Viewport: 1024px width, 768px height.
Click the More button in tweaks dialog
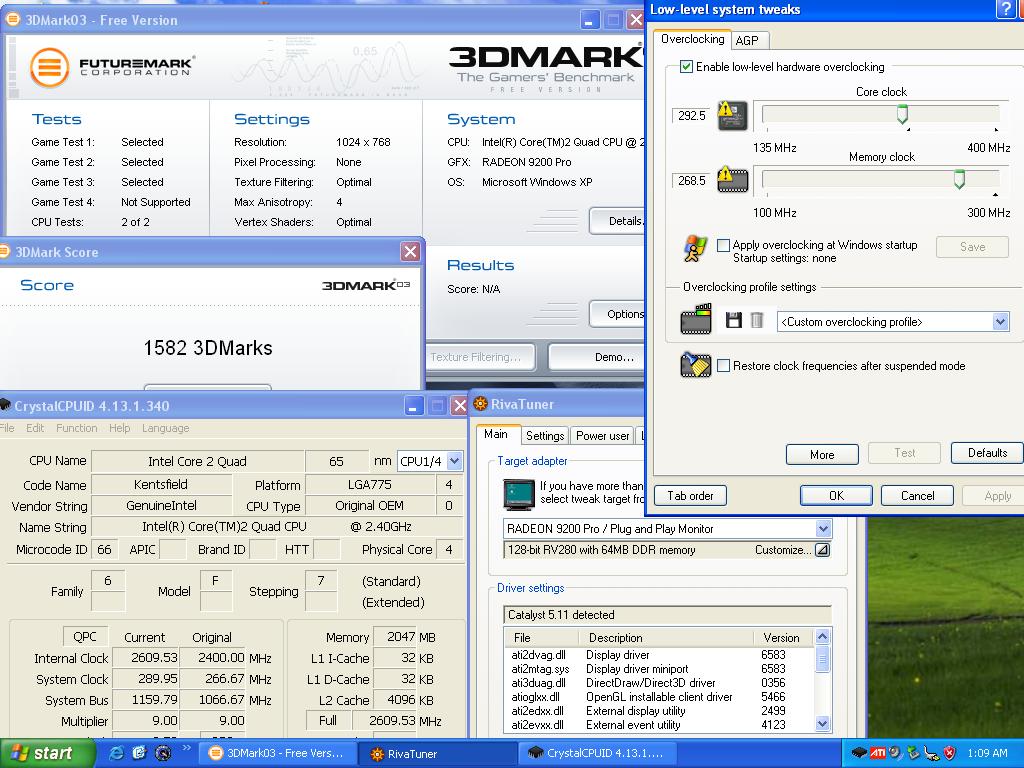tap(822, 455)
